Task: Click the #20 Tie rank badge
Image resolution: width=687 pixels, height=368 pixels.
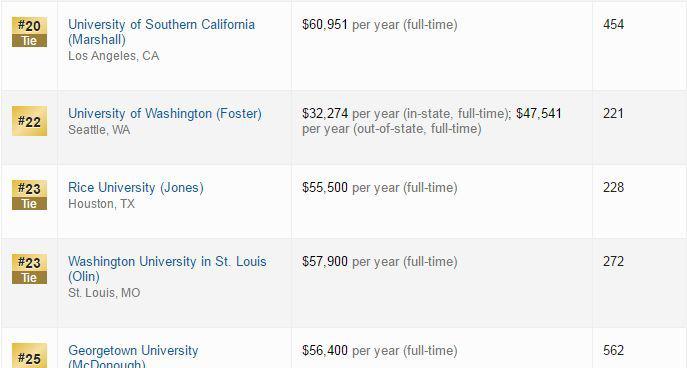Action: point(29,32)
